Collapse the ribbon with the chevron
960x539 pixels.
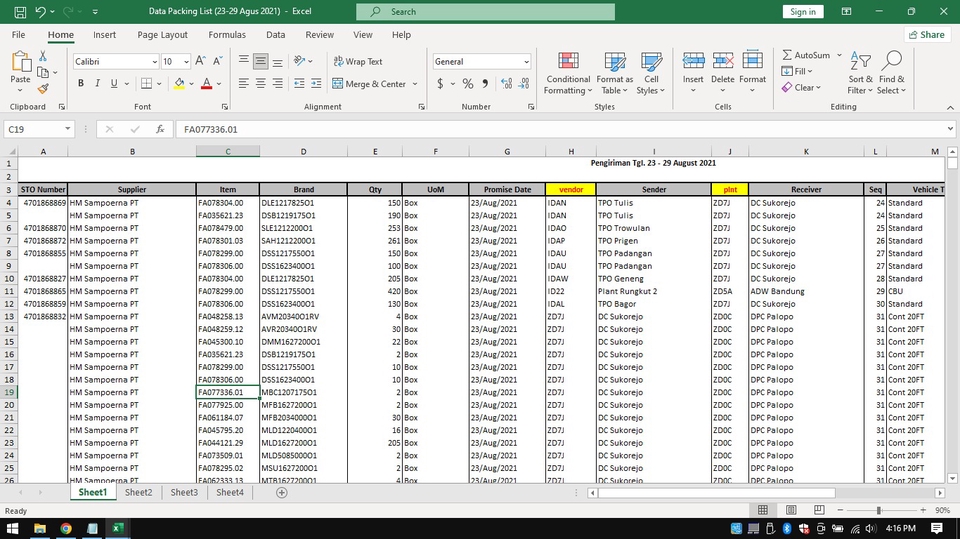(x=950, y=107)
